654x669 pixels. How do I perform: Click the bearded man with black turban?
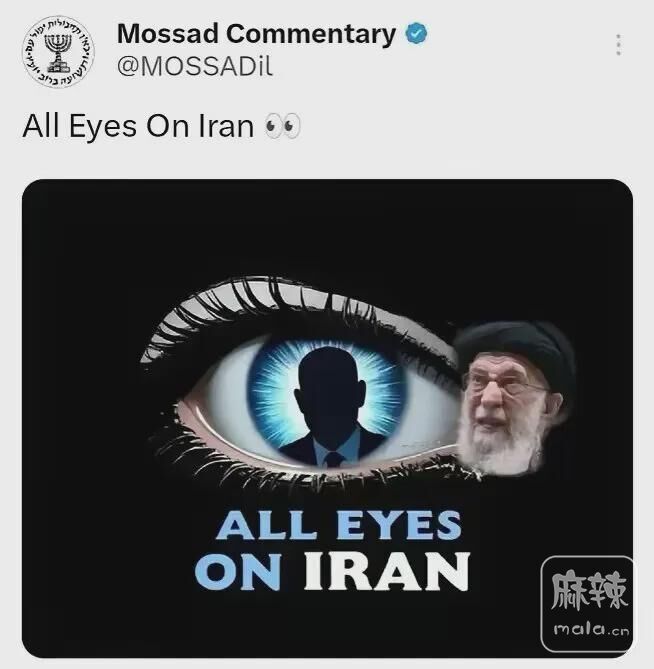[x=514, y=398]
